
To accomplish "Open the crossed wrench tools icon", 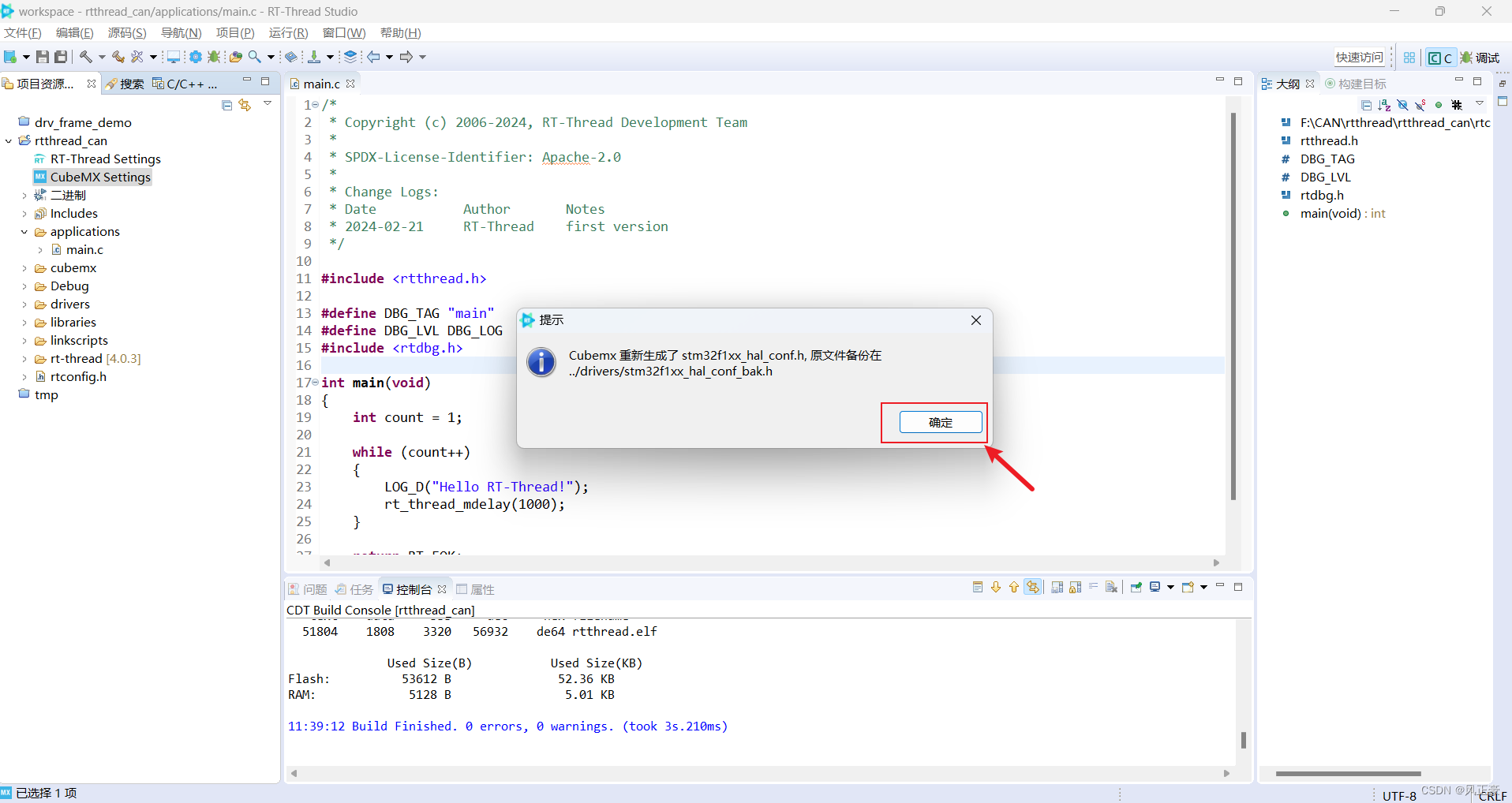I will [x=137, y=57].
